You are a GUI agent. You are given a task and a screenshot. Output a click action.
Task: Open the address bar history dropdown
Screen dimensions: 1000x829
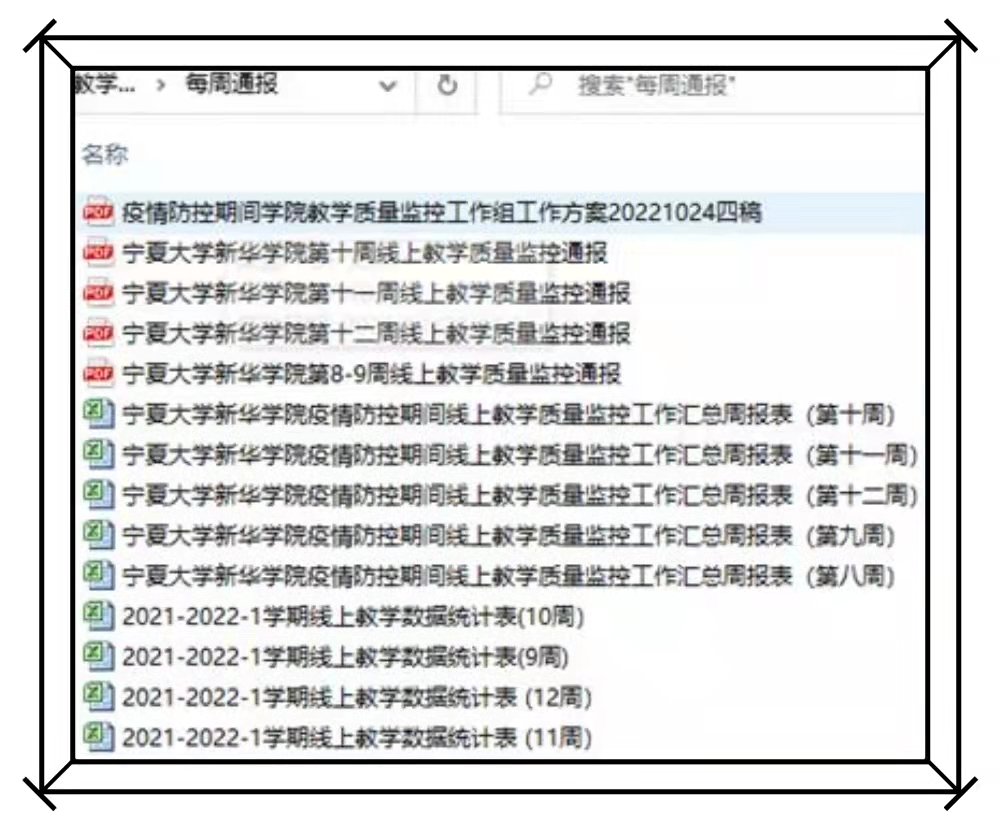(387, 85)
